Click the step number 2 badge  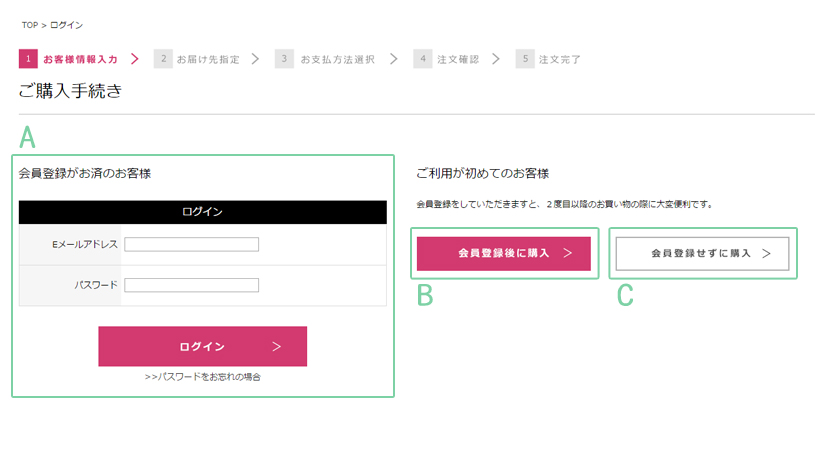tap(163, 59)
